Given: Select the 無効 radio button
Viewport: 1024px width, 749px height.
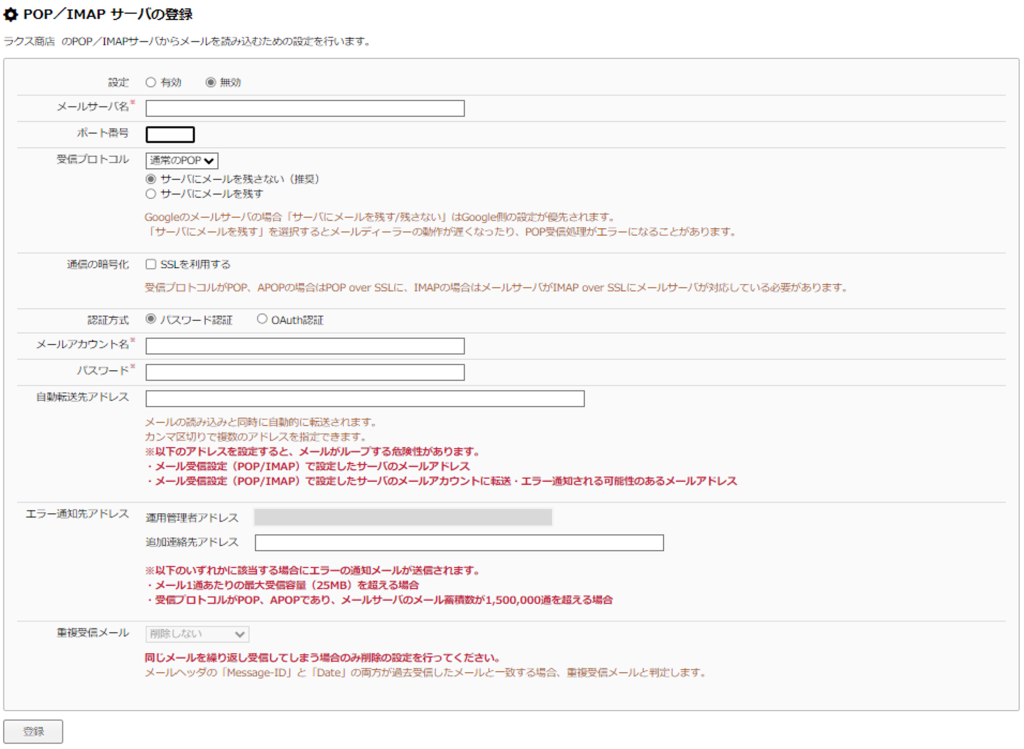Looking at the screenshot, I should point(210,82).
